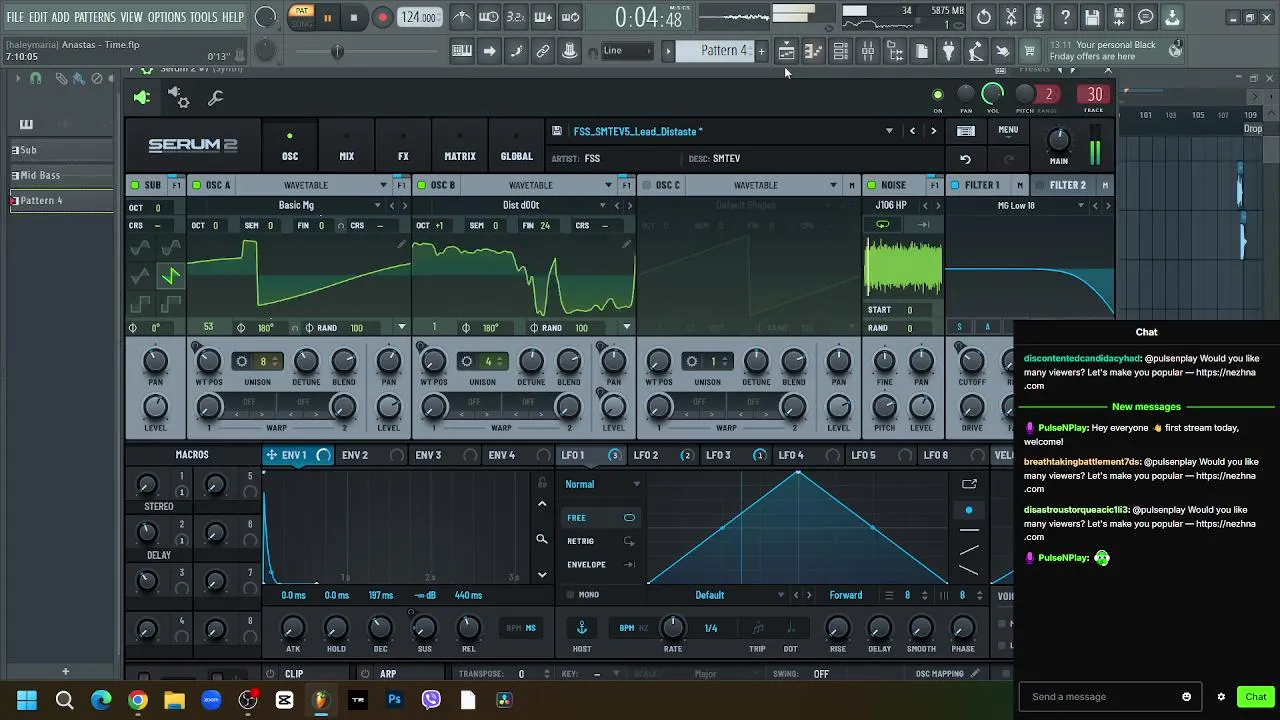1280x720 pixels.
Task: Click the LFO RATE knob
Action: click(x=673, y=627)
